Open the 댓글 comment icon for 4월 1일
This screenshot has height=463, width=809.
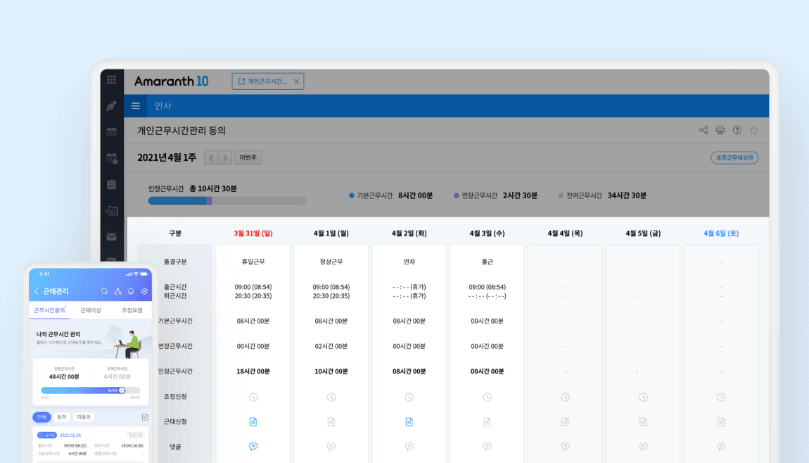pos(331,446)
